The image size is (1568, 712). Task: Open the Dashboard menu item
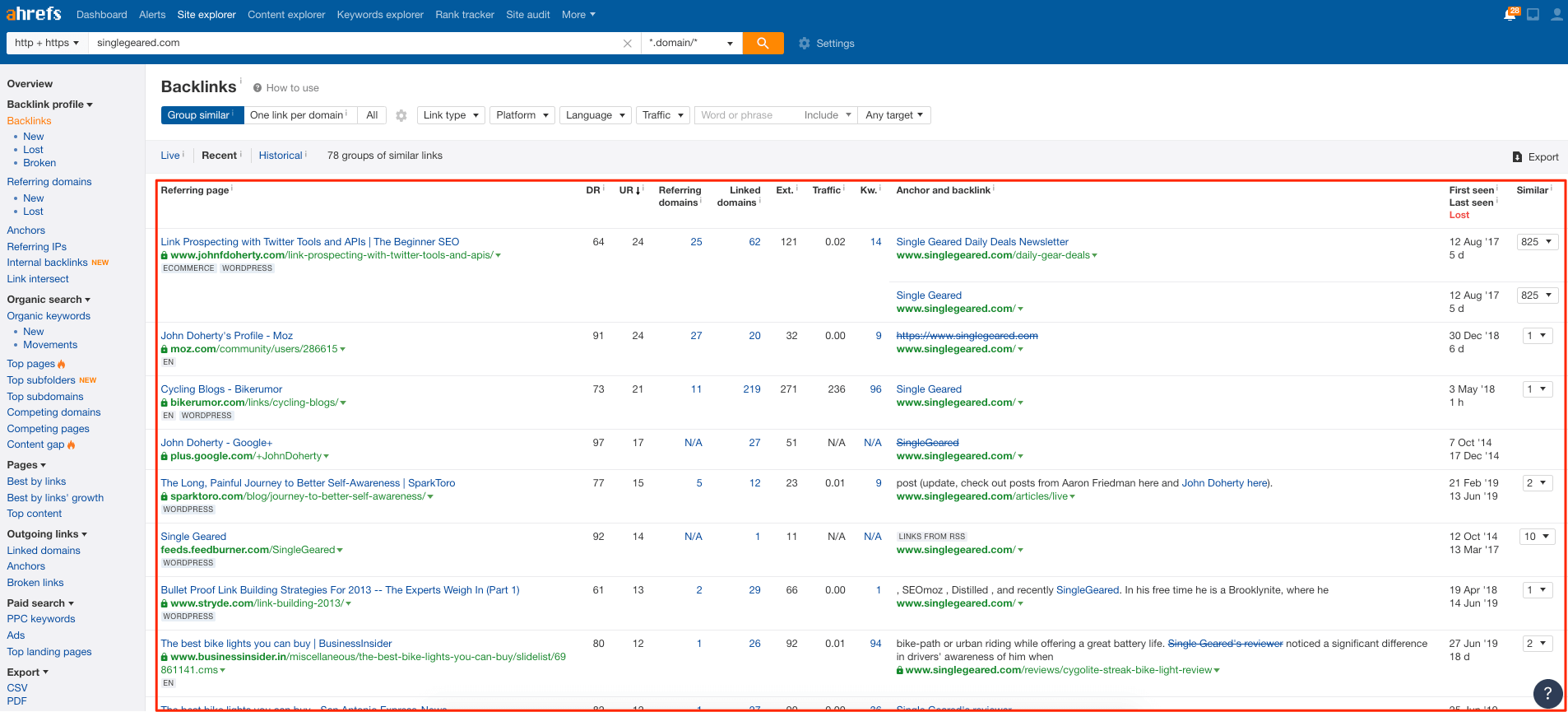click(x=102, y=15)
